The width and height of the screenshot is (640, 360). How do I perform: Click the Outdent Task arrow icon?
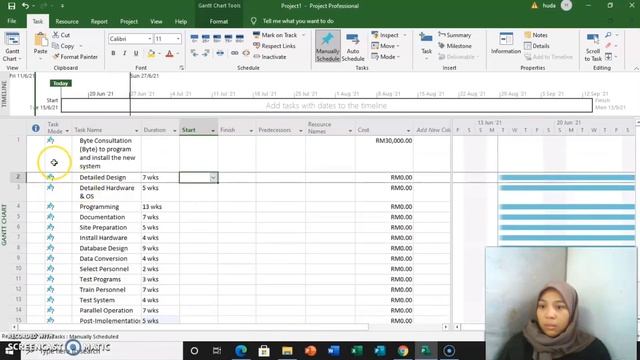[x=194, y=53]
